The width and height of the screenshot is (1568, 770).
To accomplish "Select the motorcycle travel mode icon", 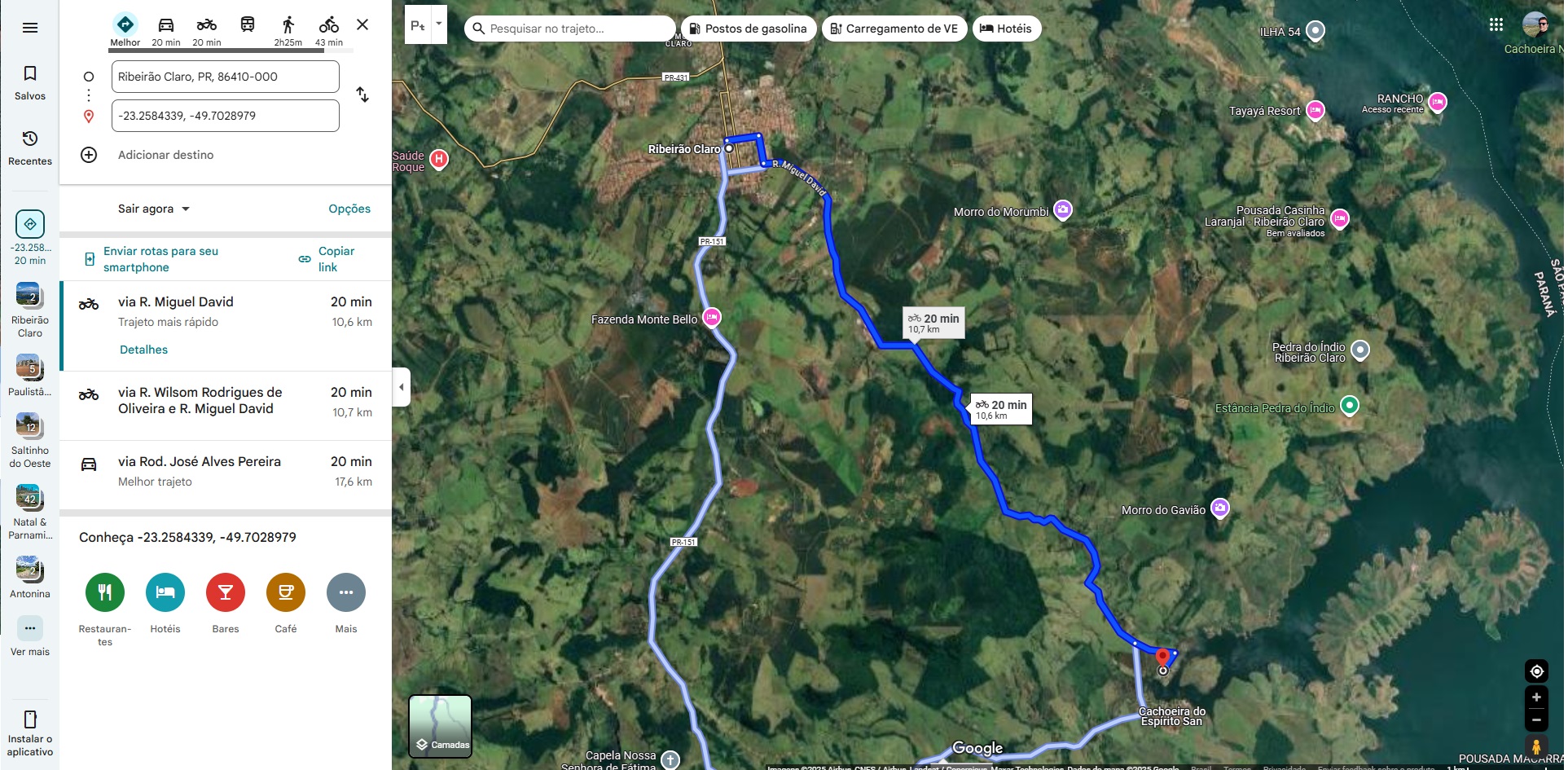I will (x=206, y=24).
